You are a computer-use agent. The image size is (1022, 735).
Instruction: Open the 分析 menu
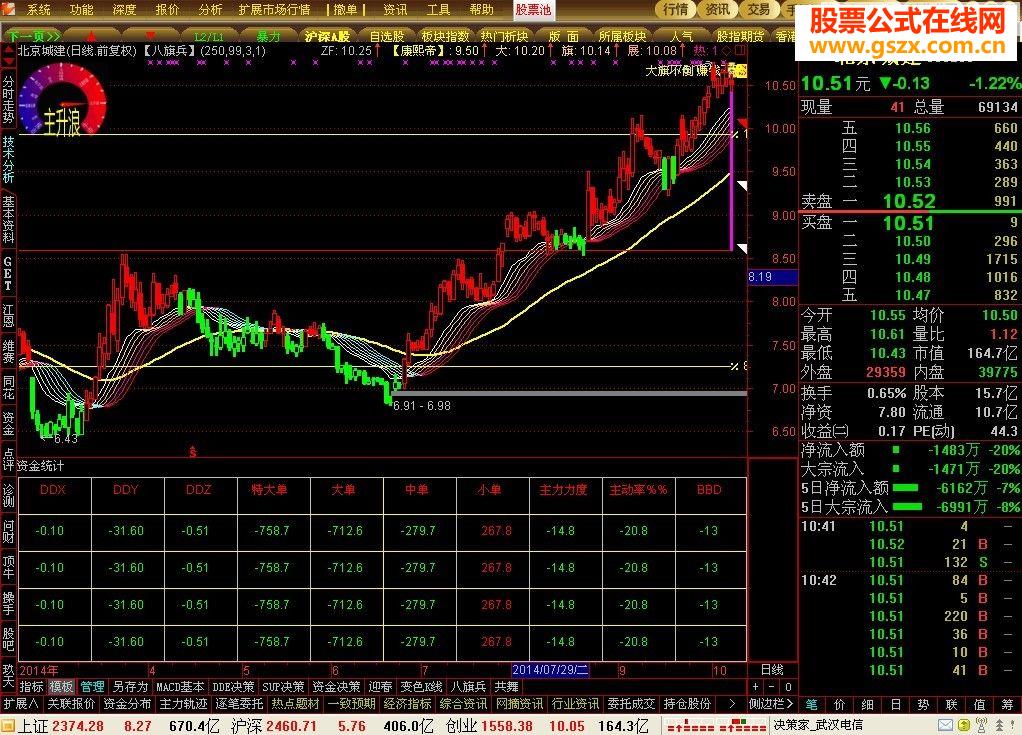[x=210, y=10]
